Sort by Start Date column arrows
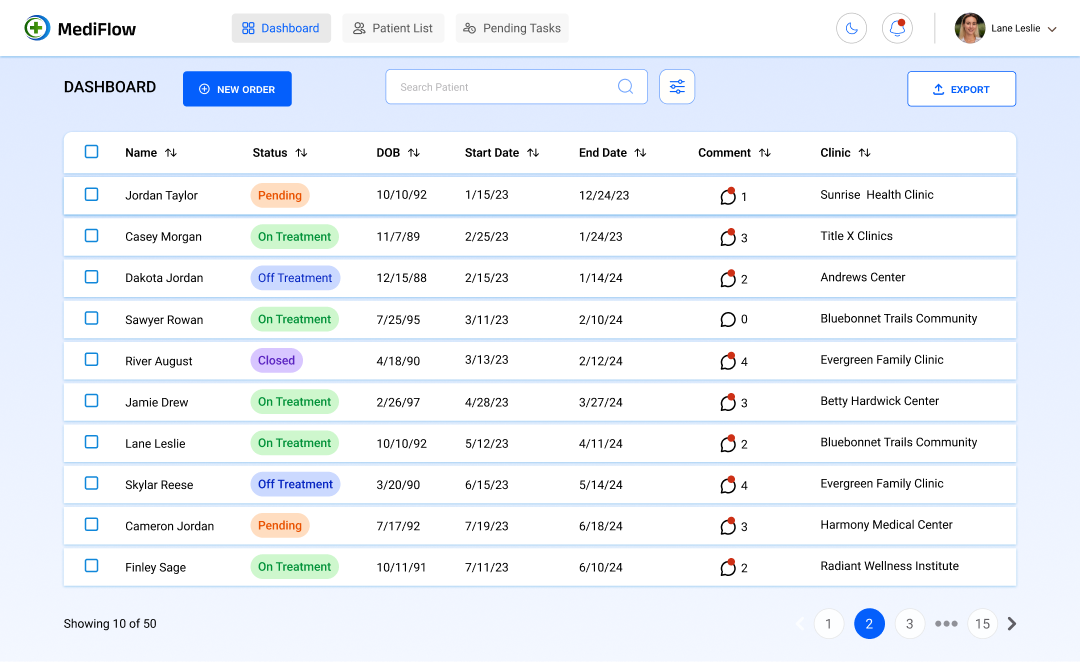 pyautogui.click(x=532, y=153)
